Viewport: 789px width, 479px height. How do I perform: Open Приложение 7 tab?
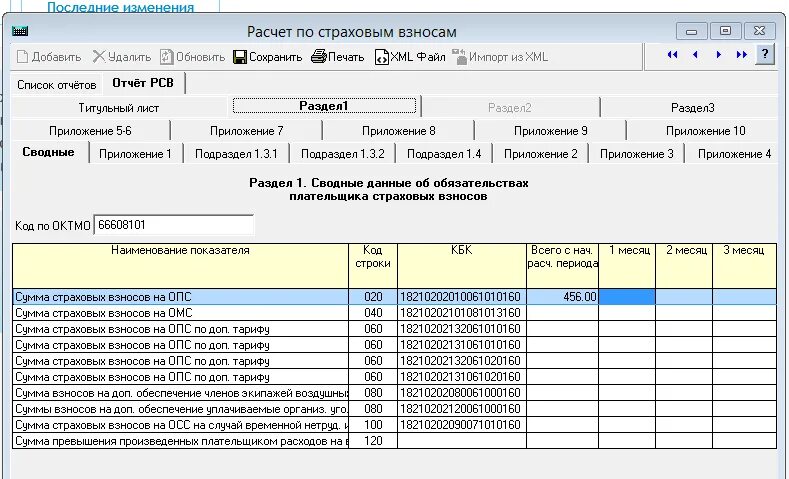coord(247,131)
